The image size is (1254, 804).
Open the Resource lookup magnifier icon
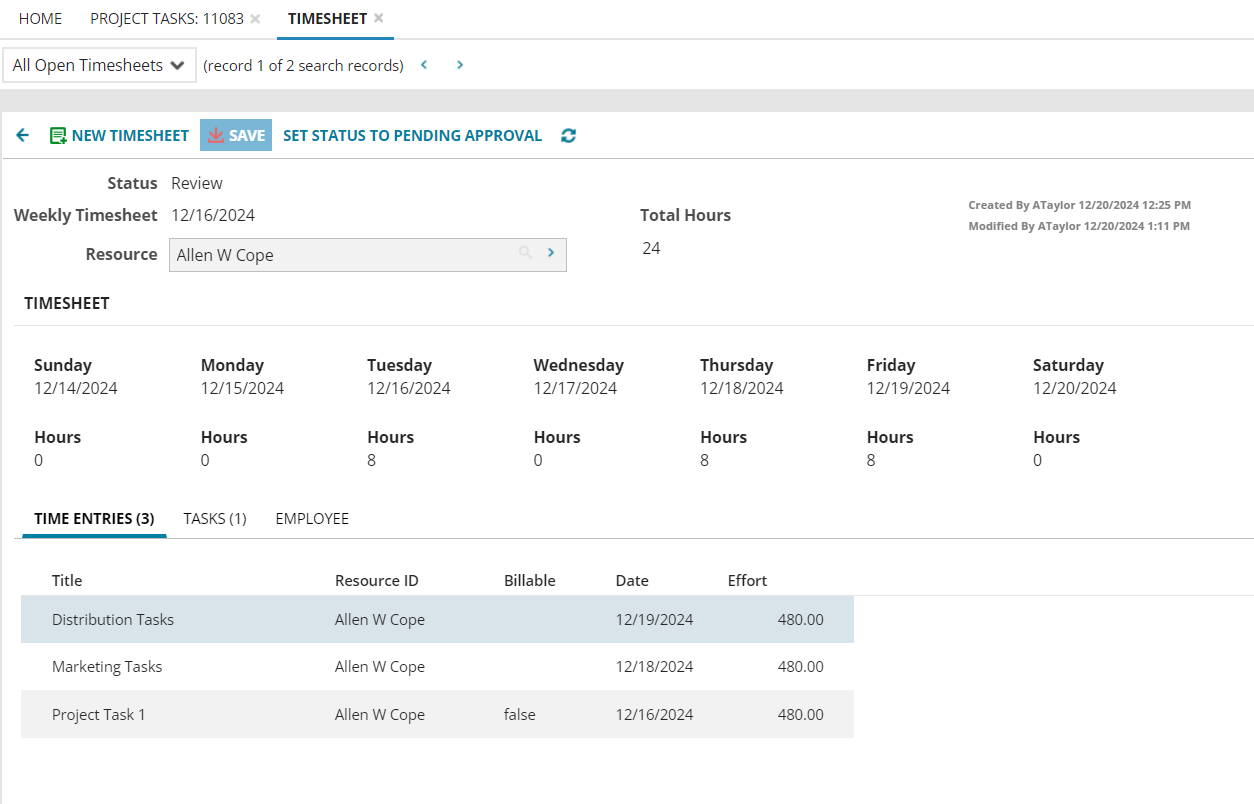525,254
